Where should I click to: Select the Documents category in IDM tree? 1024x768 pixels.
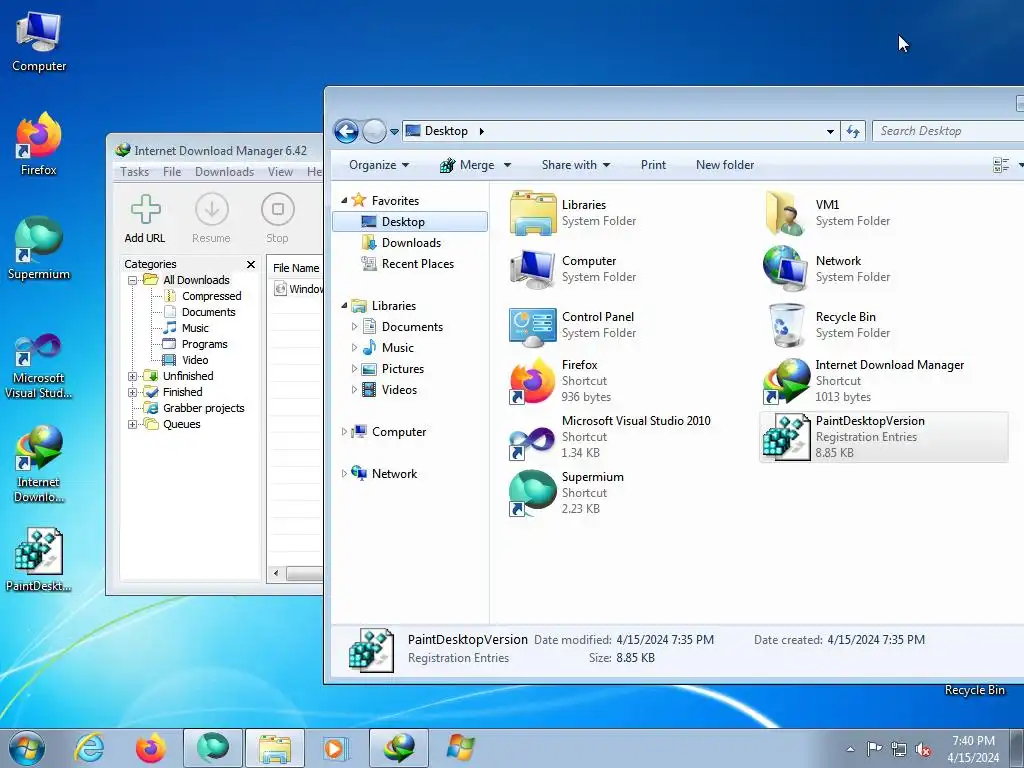tap(208, 312)
